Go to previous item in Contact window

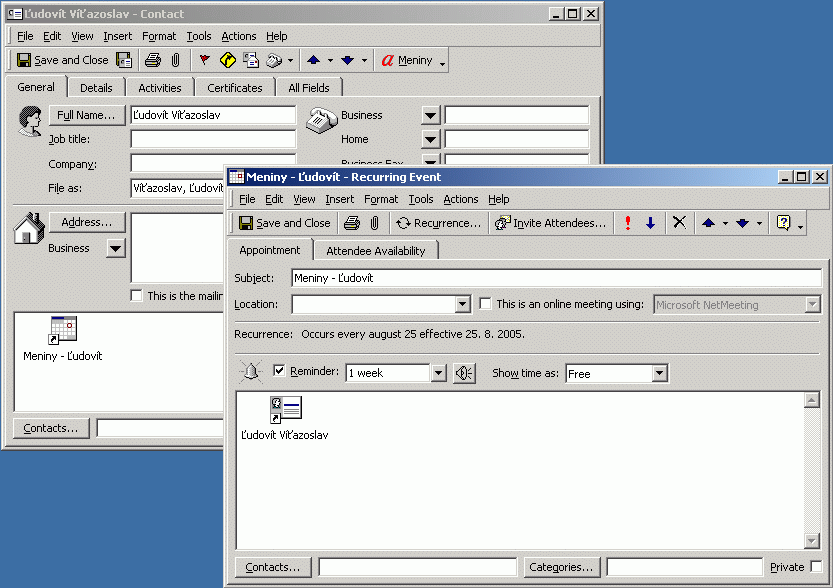[313, 60]
